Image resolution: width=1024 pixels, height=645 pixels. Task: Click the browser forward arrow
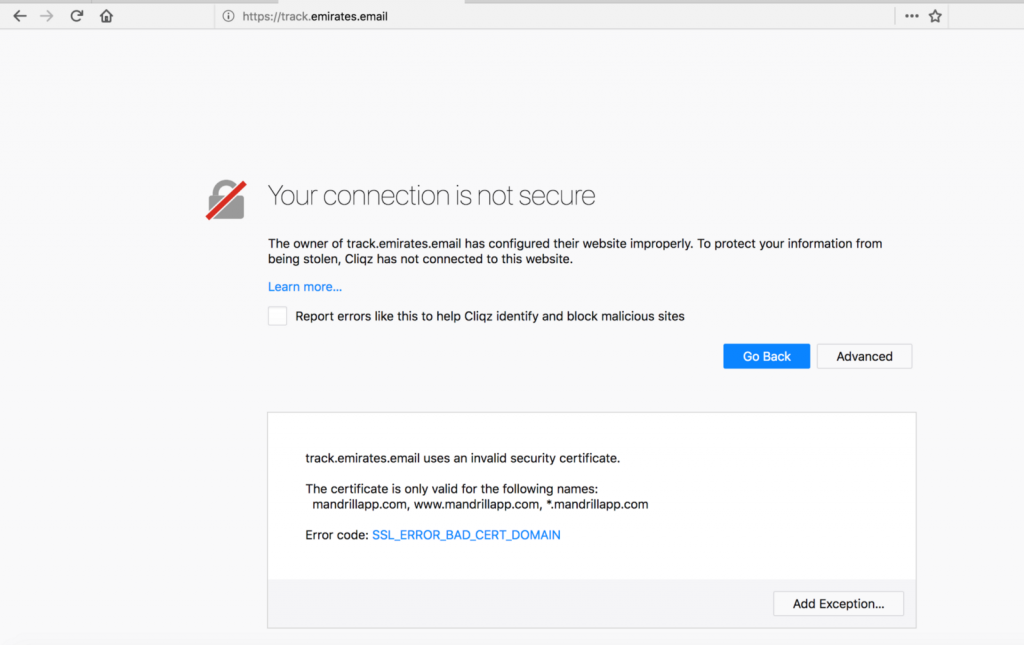point(46,16)
